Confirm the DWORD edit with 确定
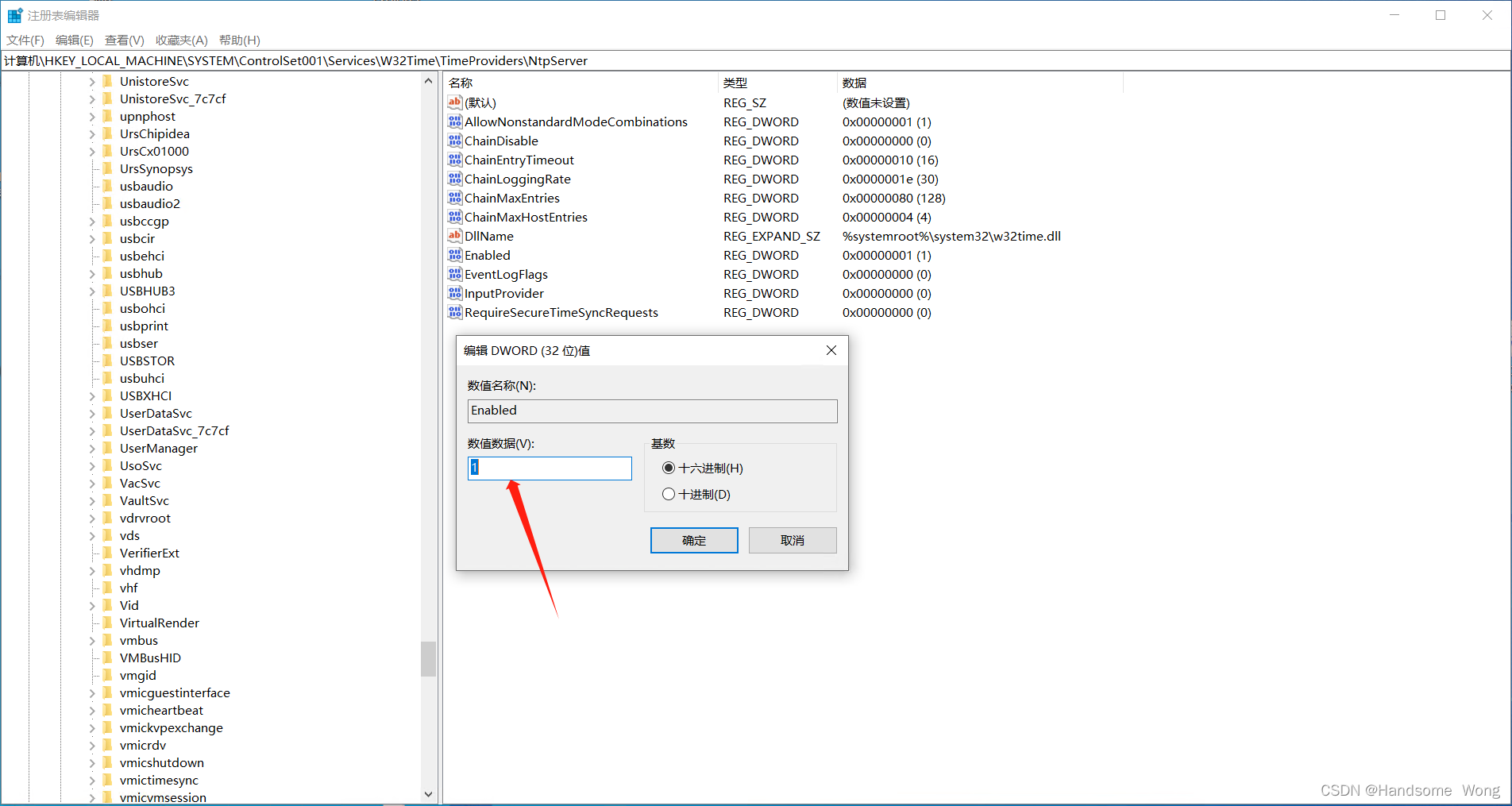The width and height of the screenshot is (1512, 806). (694, 540)
